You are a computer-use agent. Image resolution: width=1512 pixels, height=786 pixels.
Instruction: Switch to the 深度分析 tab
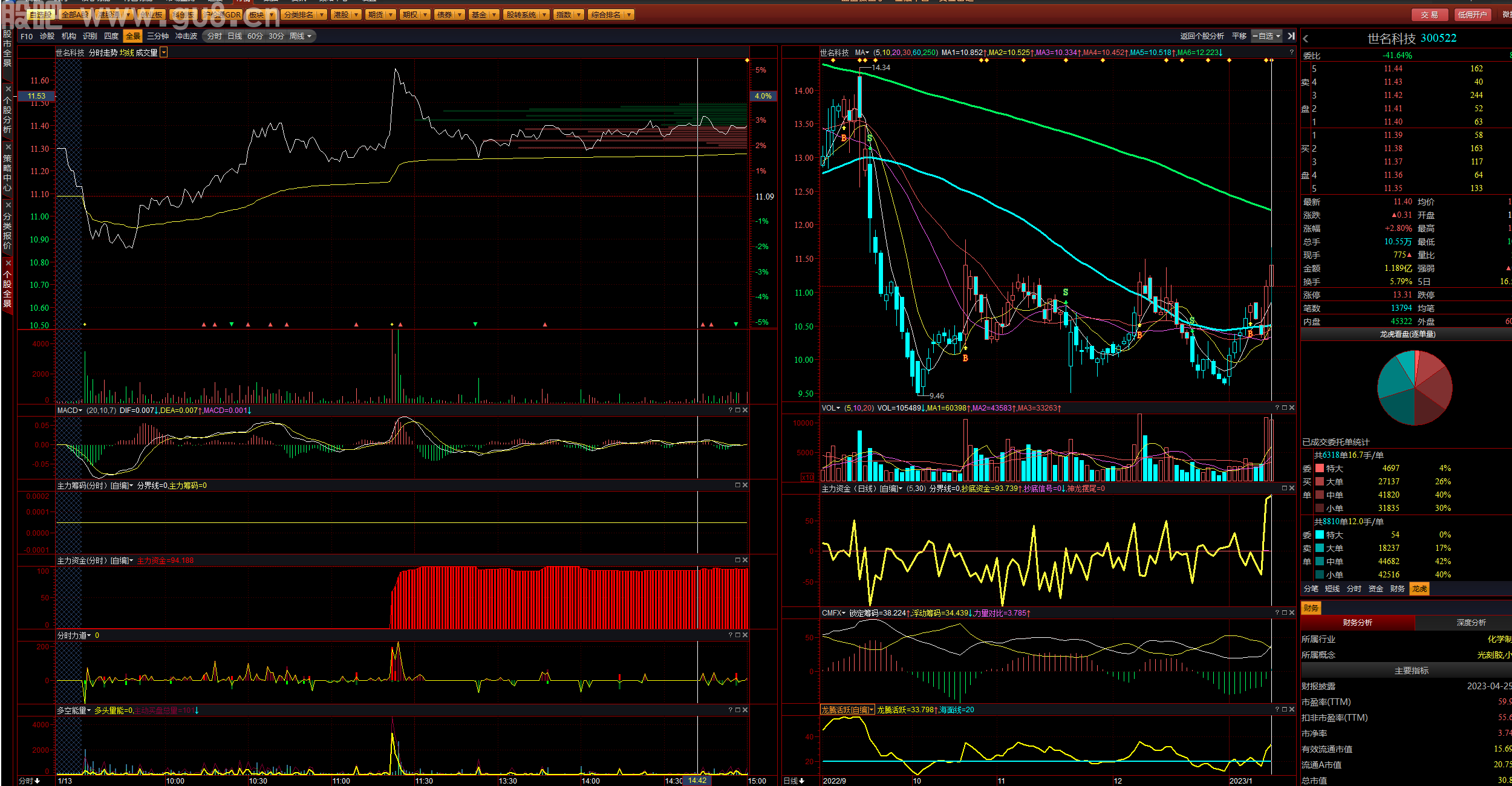(x=1470, y=622)
